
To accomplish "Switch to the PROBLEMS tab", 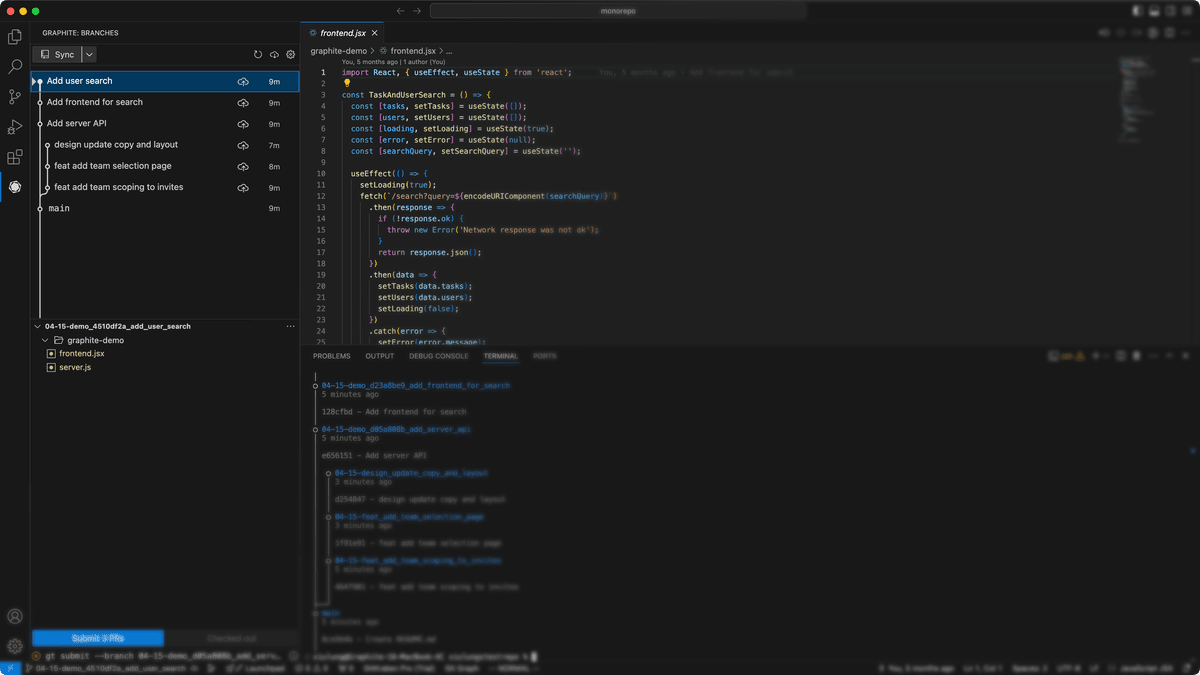I will [x=331, y=356].
